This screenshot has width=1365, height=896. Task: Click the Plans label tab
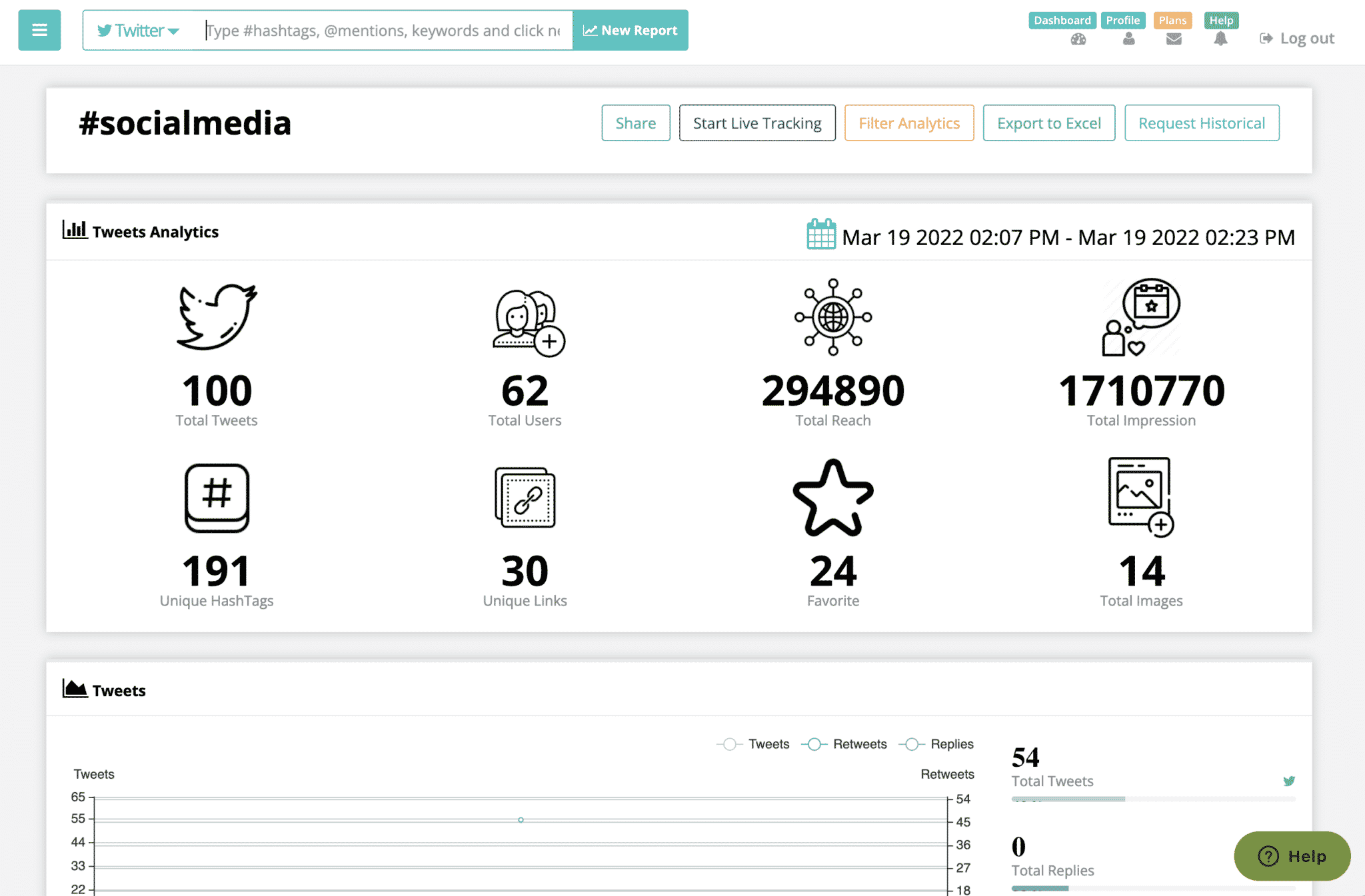pyautogui.click(x=1172, y=20)
